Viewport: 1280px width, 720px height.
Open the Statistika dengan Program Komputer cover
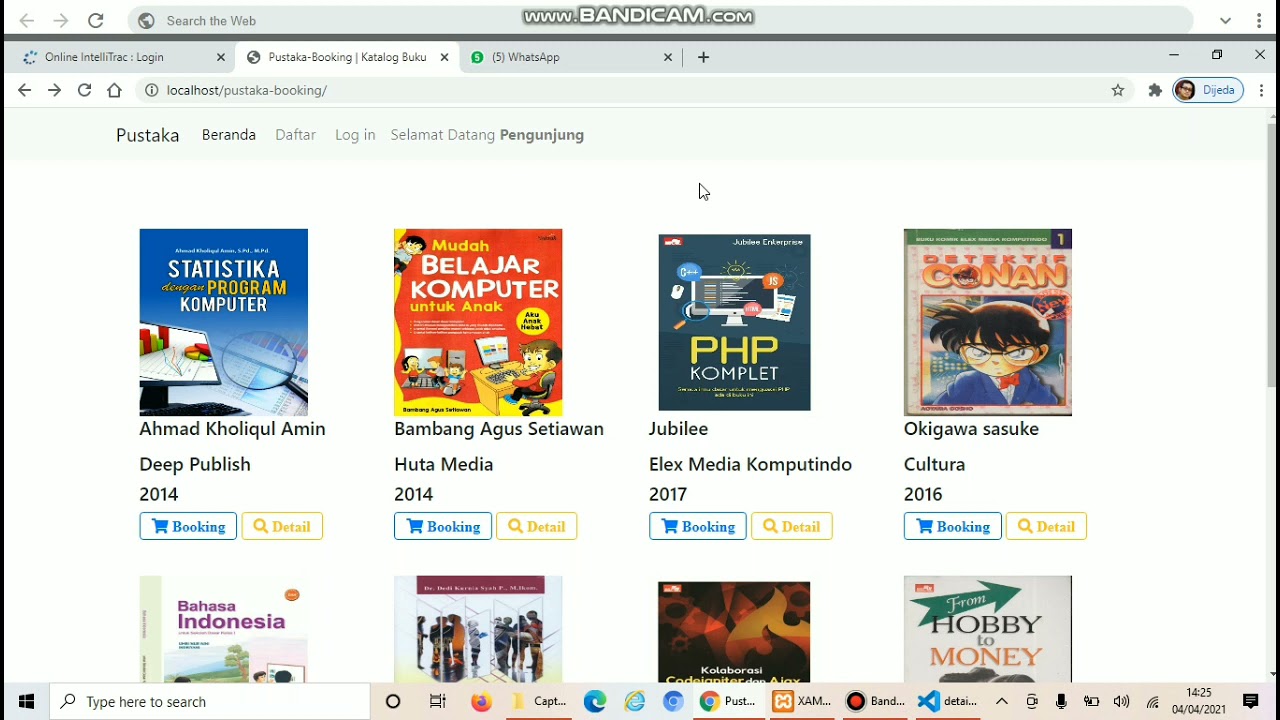tap(224, 322)
